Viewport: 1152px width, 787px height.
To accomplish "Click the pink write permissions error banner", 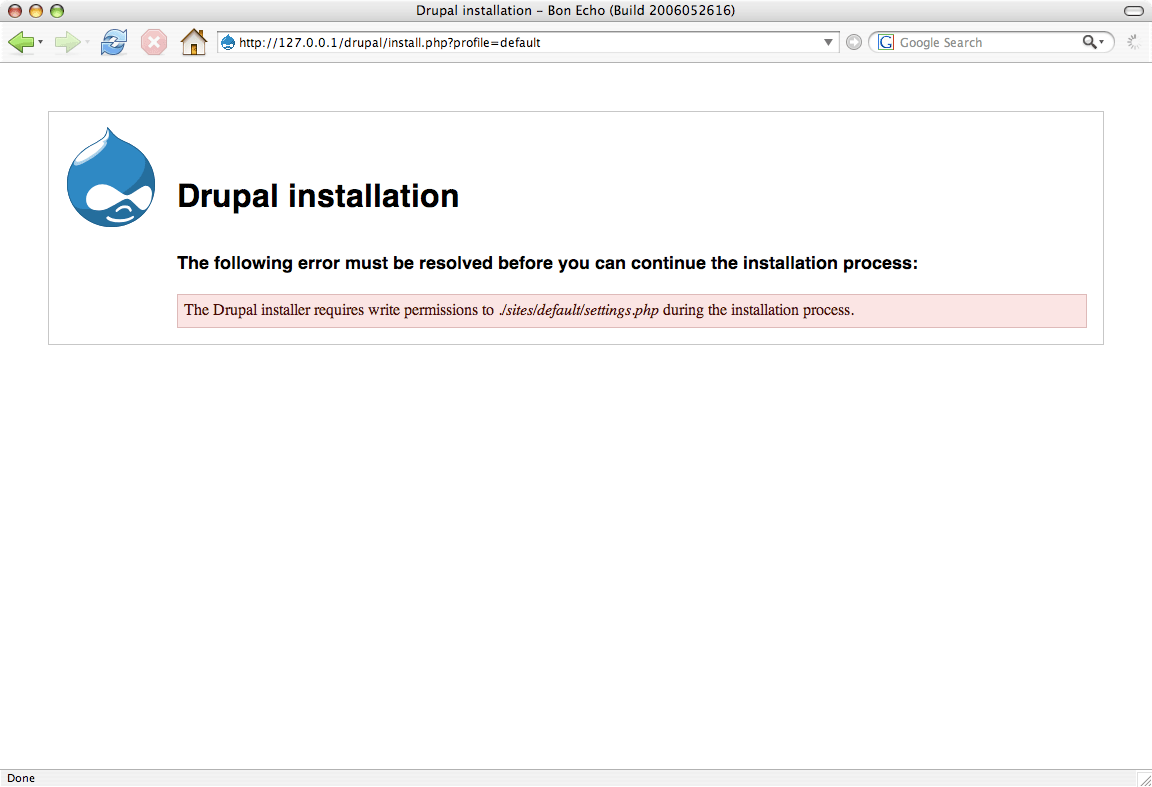I will pyautogui.click(x=632, y=310).
